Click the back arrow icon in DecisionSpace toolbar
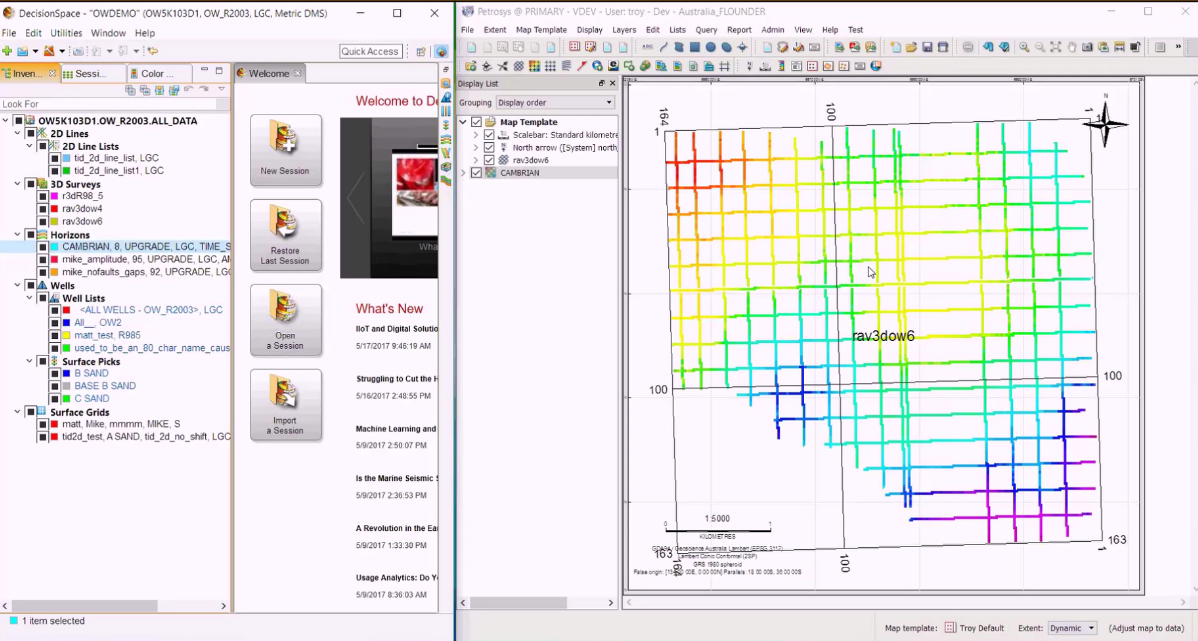Screen dimensions: 1198x641 click(153, 51)
